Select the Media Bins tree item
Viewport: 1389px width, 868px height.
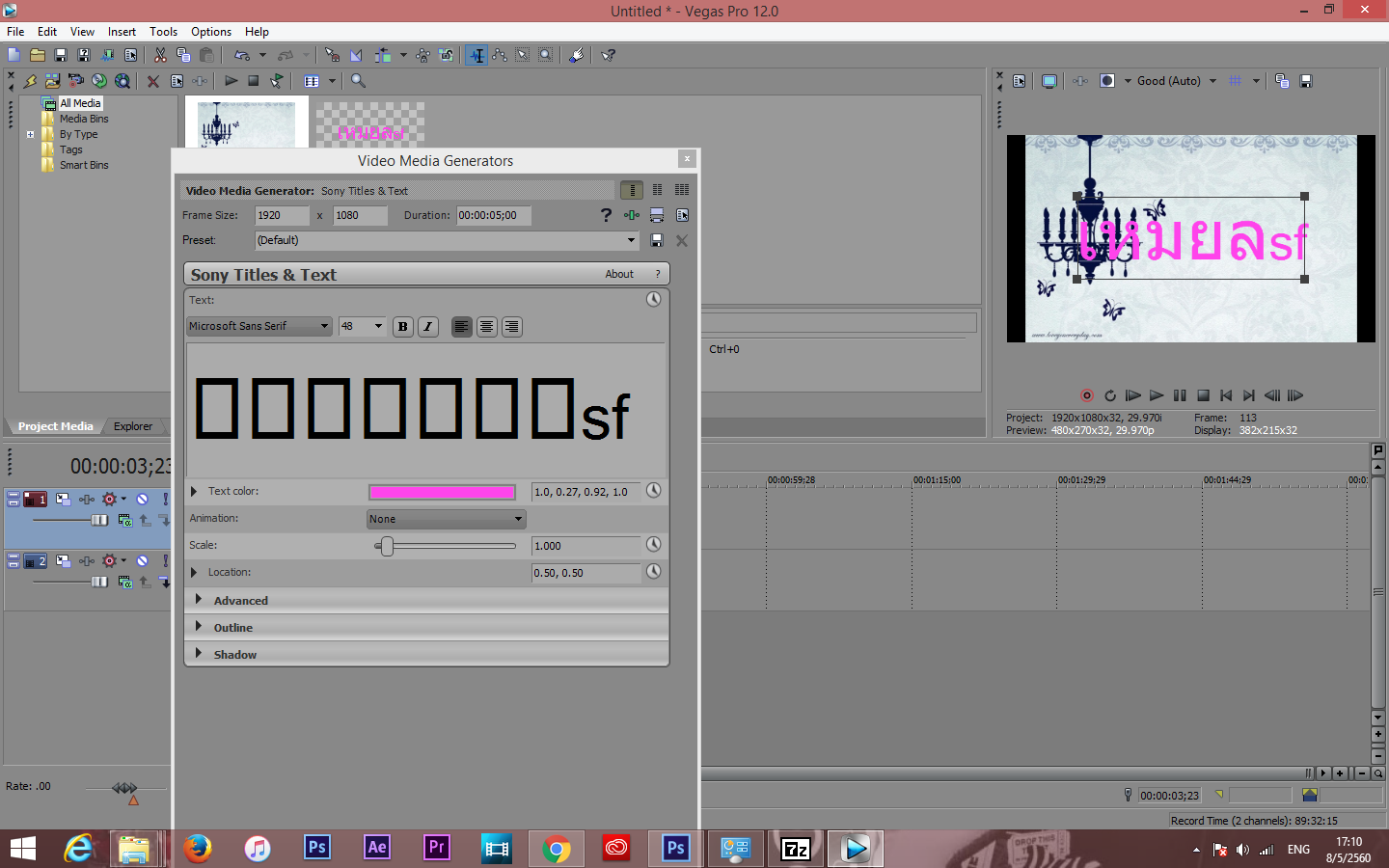(84, 119)
